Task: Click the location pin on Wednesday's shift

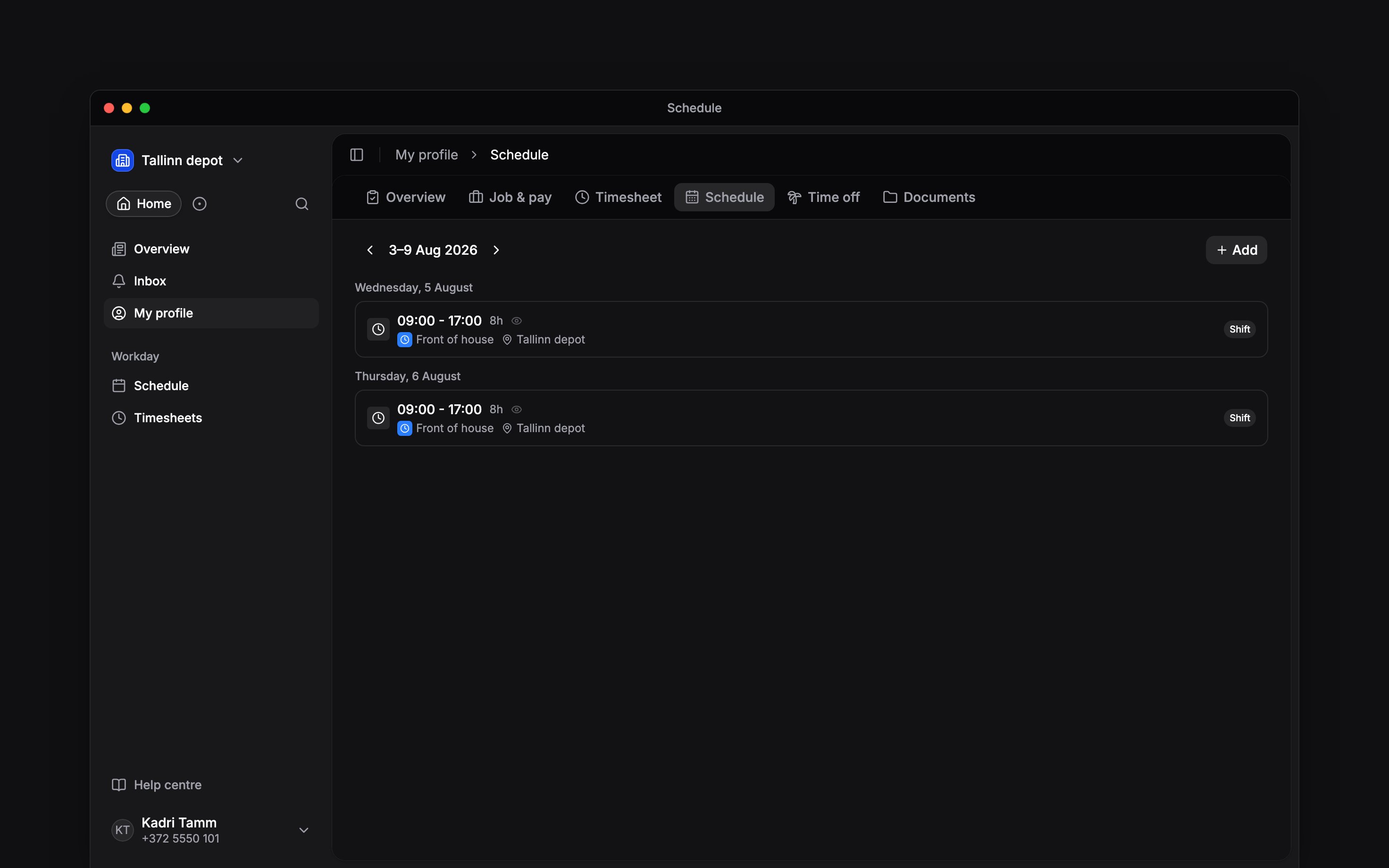Action: coord(507,340)
